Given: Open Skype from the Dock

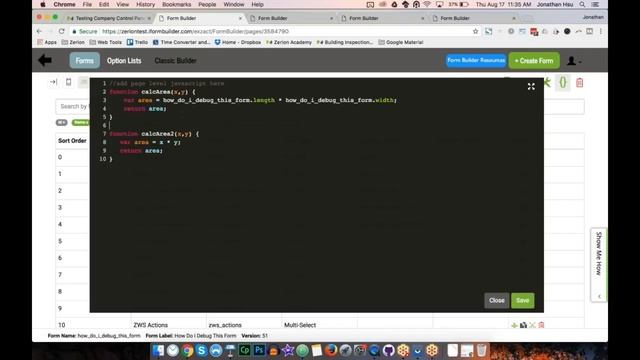Looking at the screenshot, I should click(x=202, y=350).
